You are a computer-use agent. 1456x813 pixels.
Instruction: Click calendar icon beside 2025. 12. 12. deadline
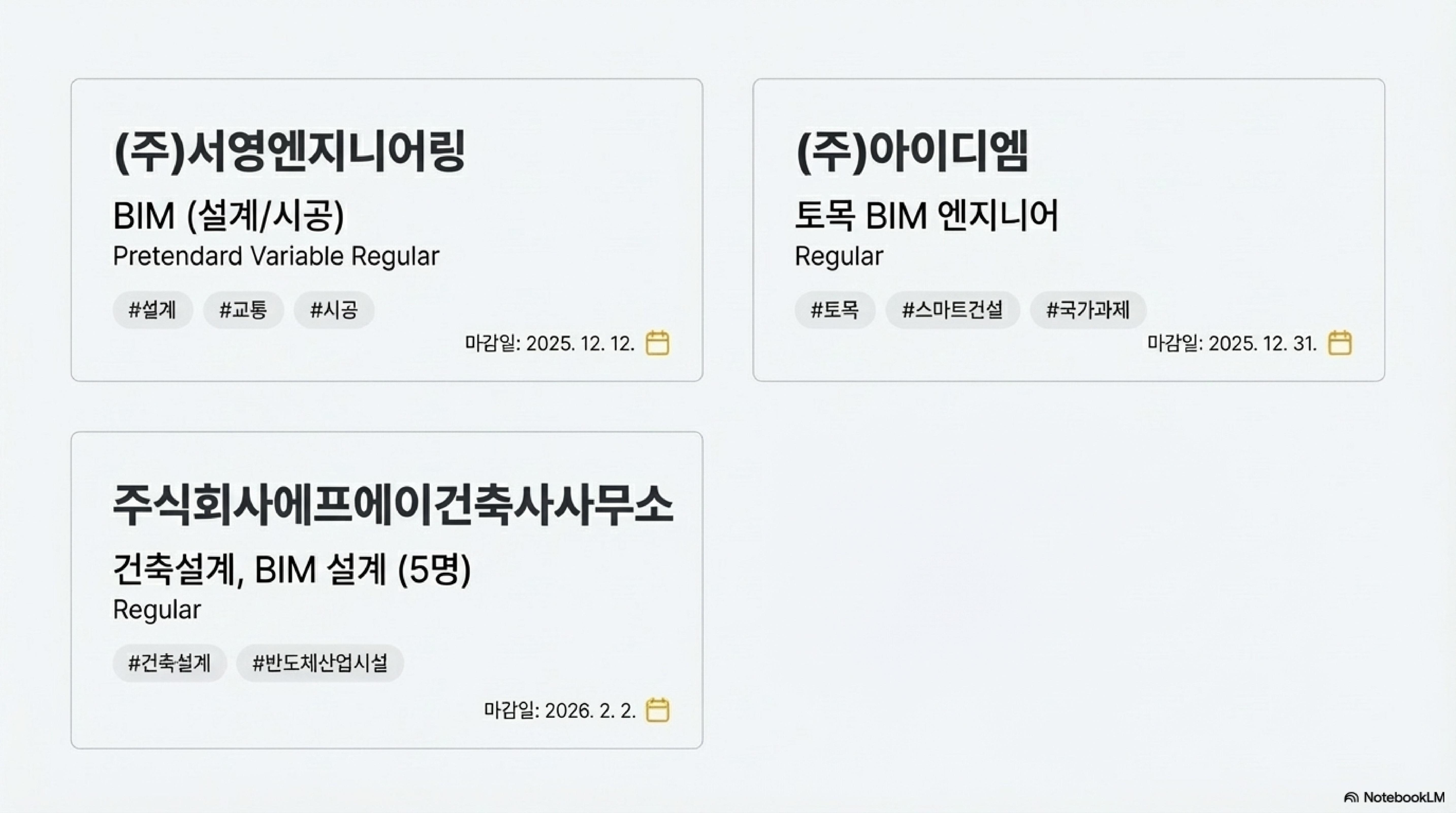pos(657,343)
